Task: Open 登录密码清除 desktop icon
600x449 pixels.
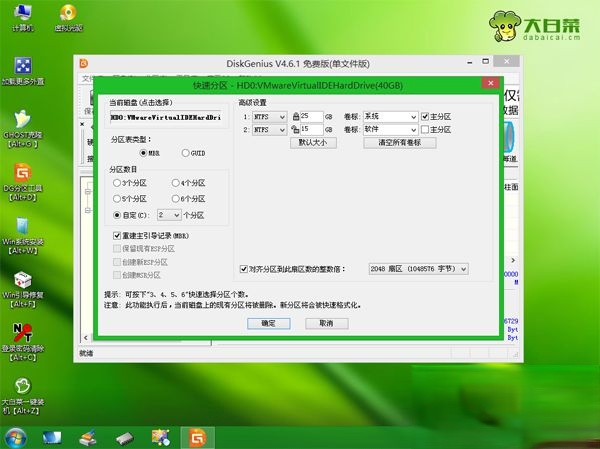Action: coord(23,343)
